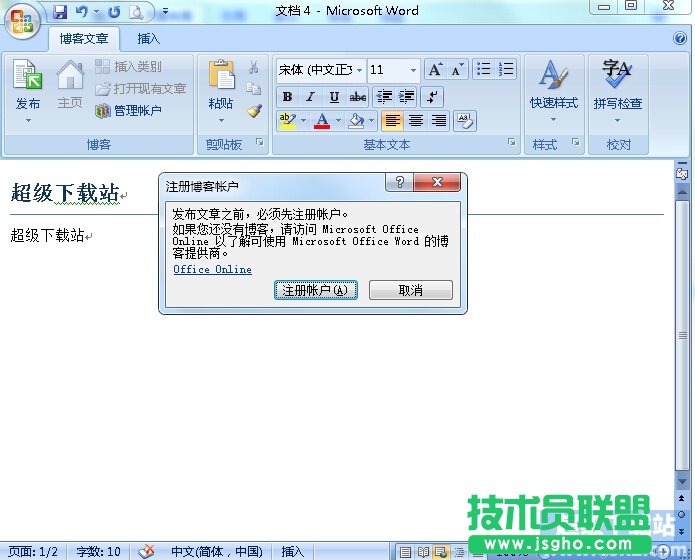695x560 pixels.
Task: Open the Spelling check tool
Action: coord(617,80)
